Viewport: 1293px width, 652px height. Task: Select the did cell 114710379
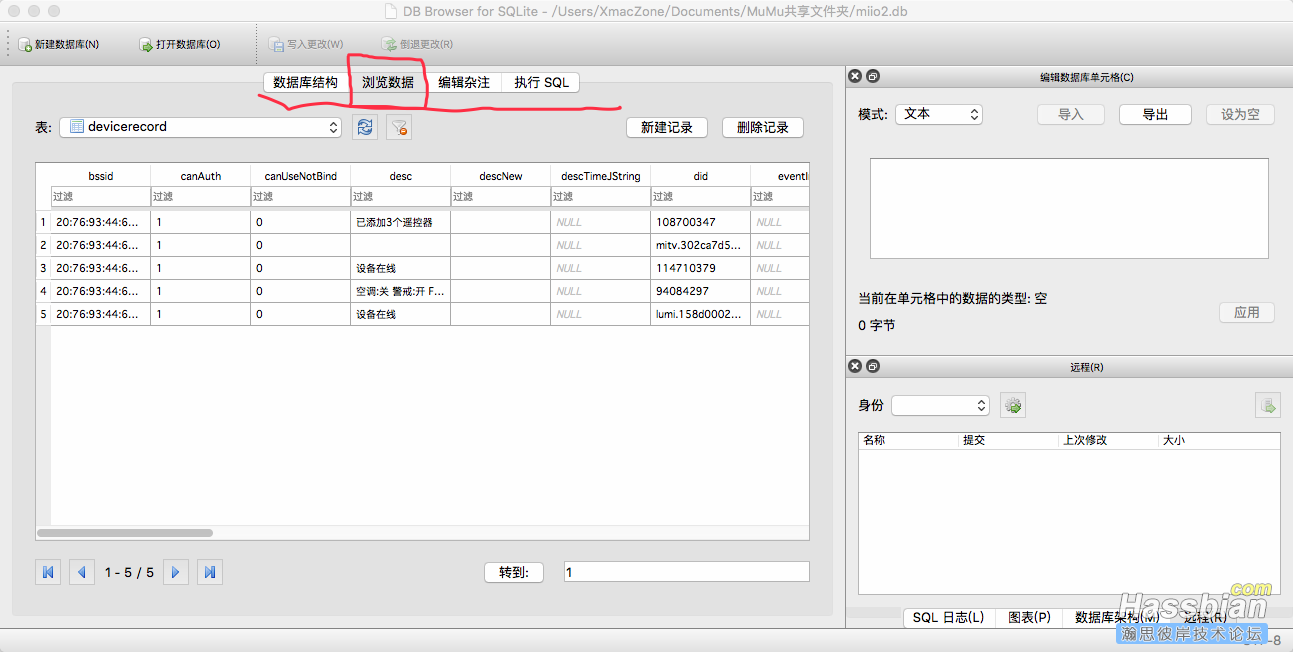coord(701,268)
